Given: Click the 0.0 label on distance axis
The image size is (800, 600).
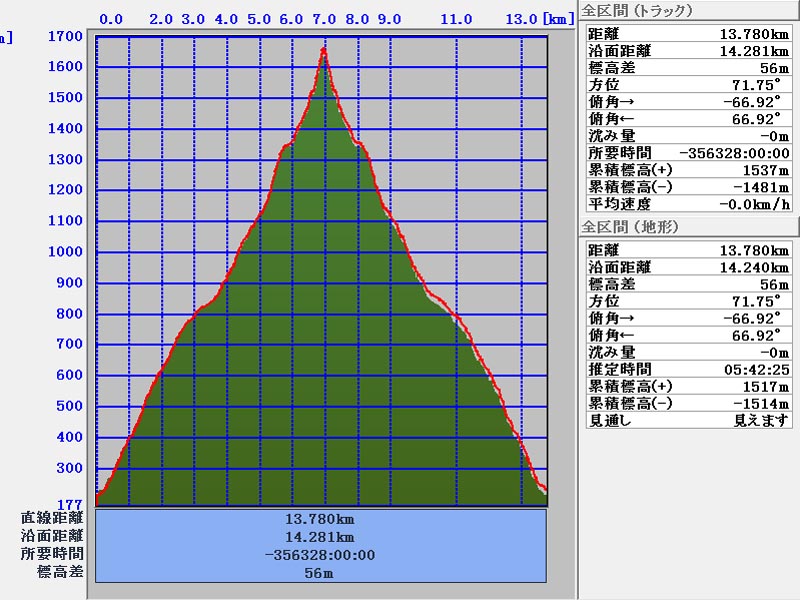Looking at the screenshot, I should click(112, 19).
